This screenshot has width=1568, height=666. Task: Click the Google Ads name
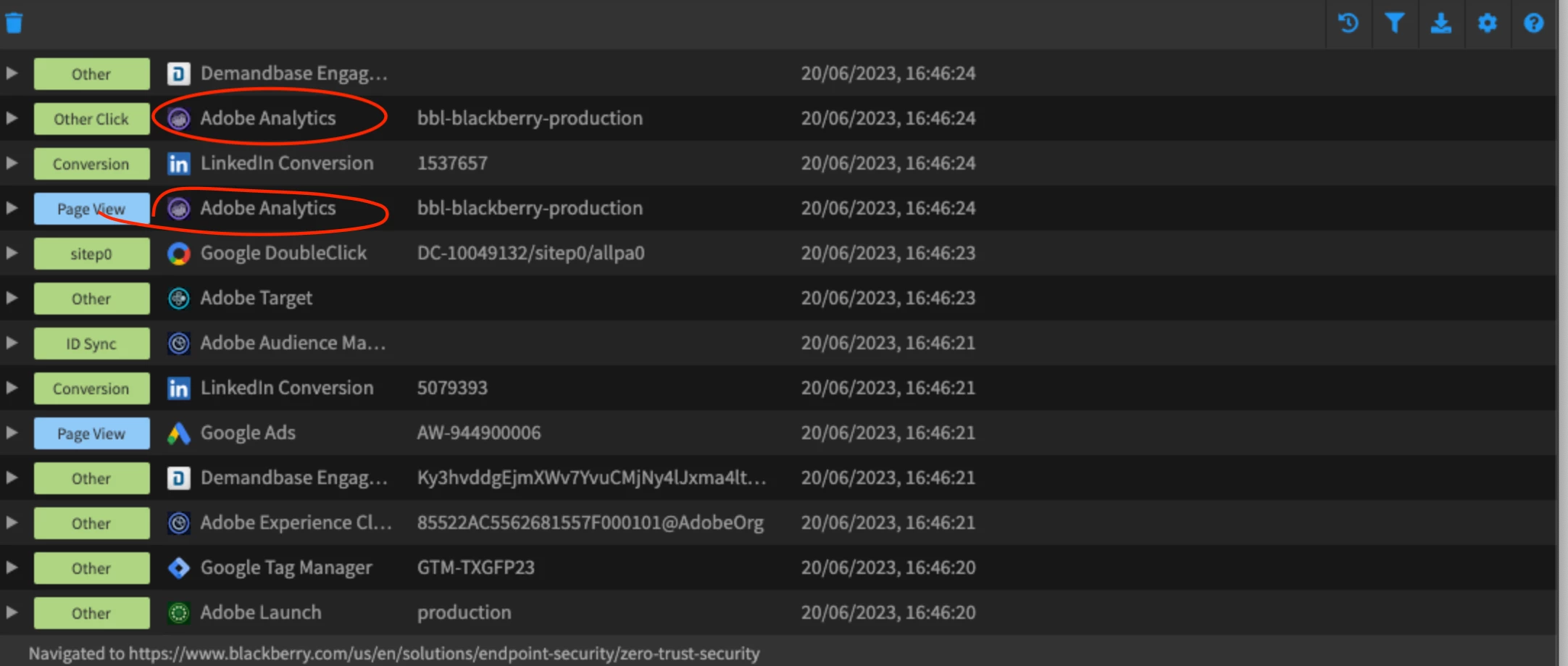coord(248,433)
